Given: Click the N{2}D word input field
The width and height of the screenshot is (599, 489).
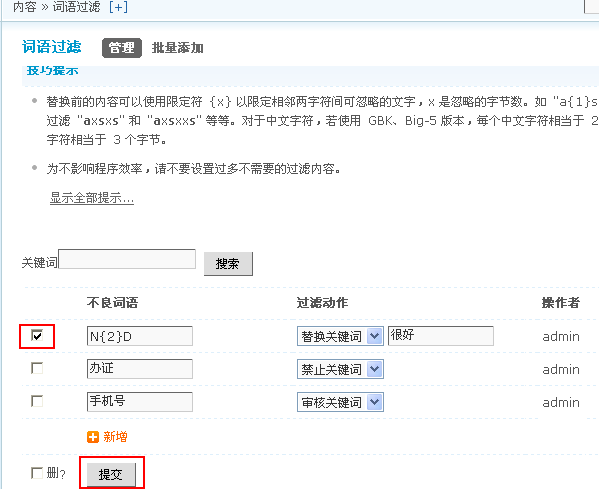Looking at the screenshot, I should coord(140,336).
